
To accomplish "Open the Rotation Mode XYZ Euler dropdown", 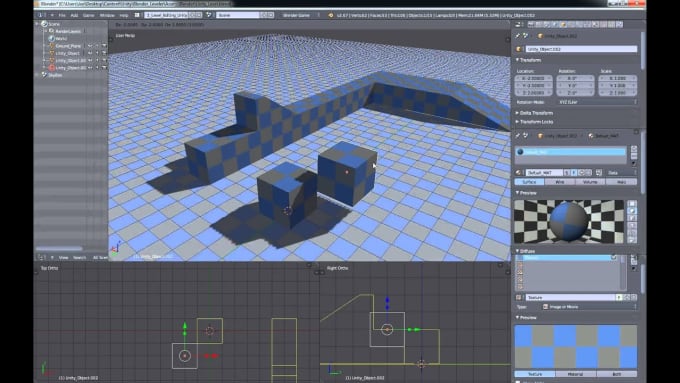I will click(597, 102).
